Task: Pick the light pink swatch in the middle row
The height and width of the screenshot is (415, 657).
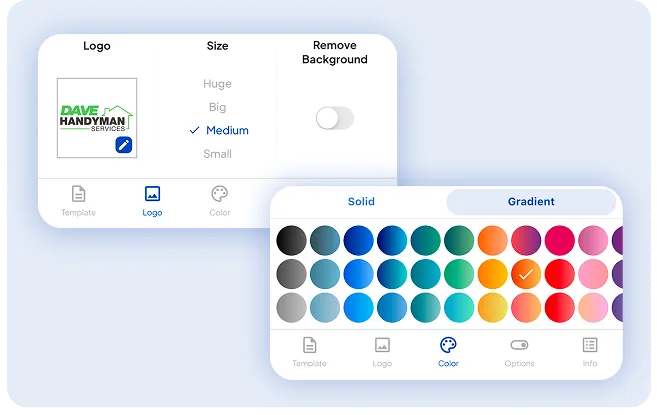Action: pos(593,274)
